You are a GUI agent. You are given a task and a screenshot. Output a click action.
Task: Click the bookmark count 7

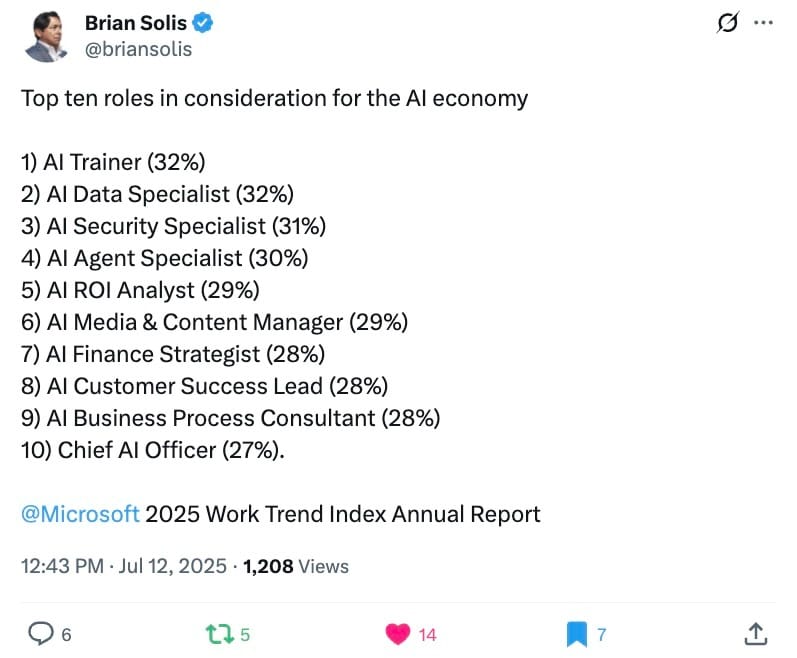(x=602, y=635)
